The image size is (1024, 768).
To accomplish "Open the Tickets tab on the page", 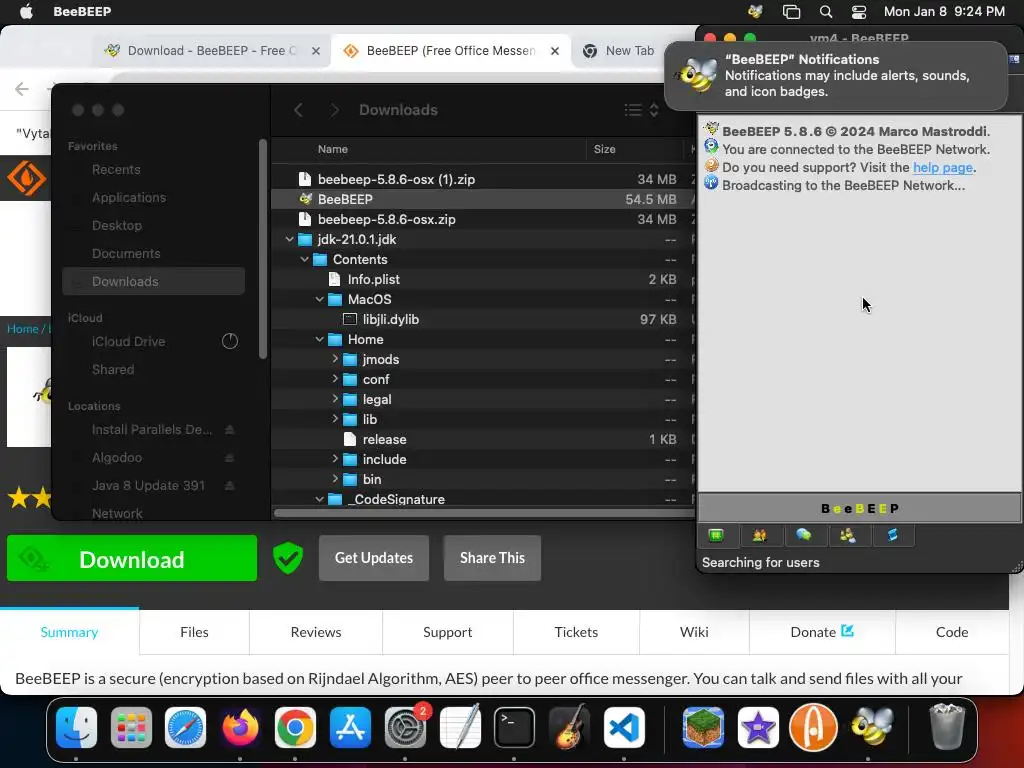I will (576, 632).
